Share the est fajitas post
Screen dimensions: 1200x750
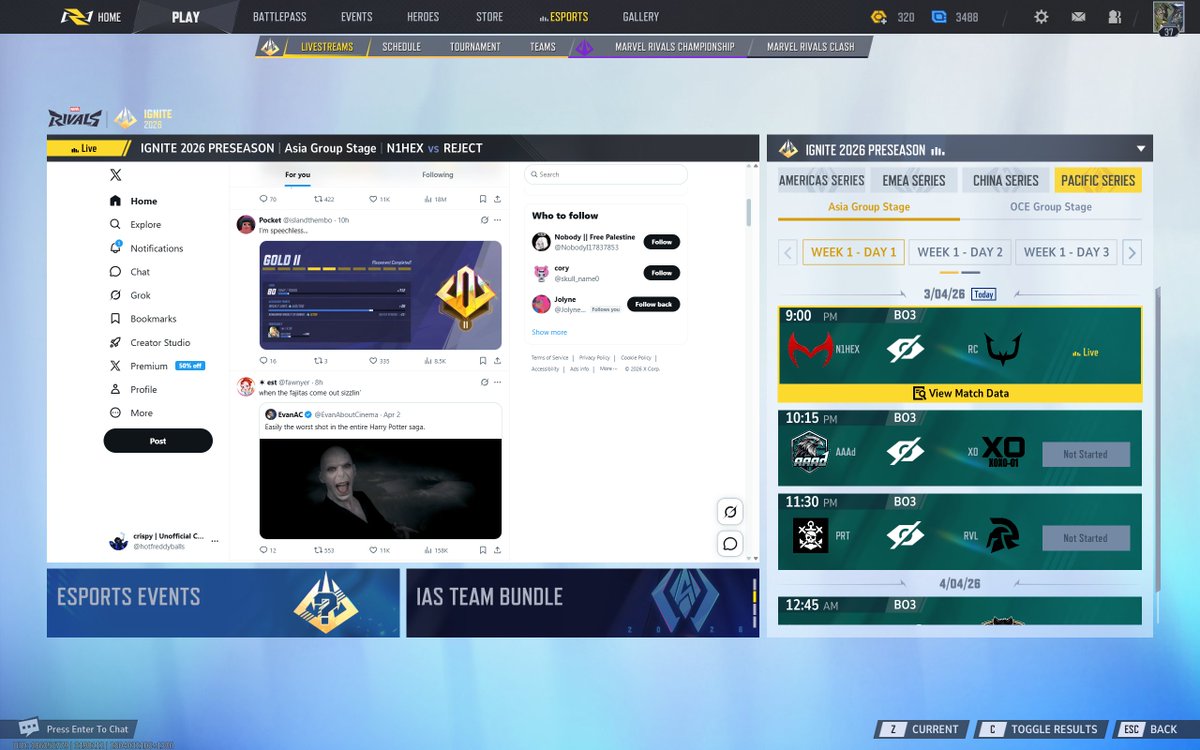(x=497, y=550)
